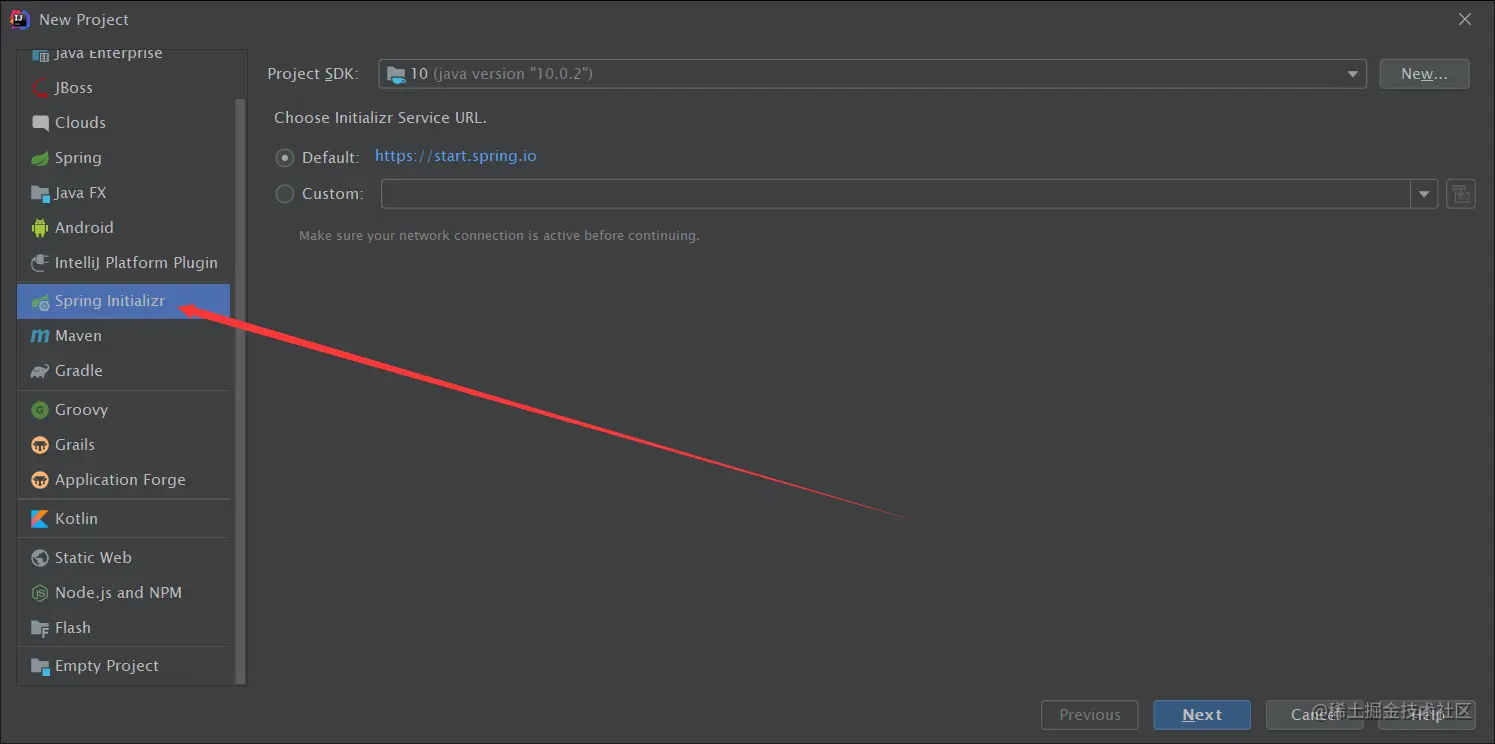The width and height of the screenshot is (1495, 744).
Task: Choose Flash project type
Action: pyautogui.click(x=124, y=628)
